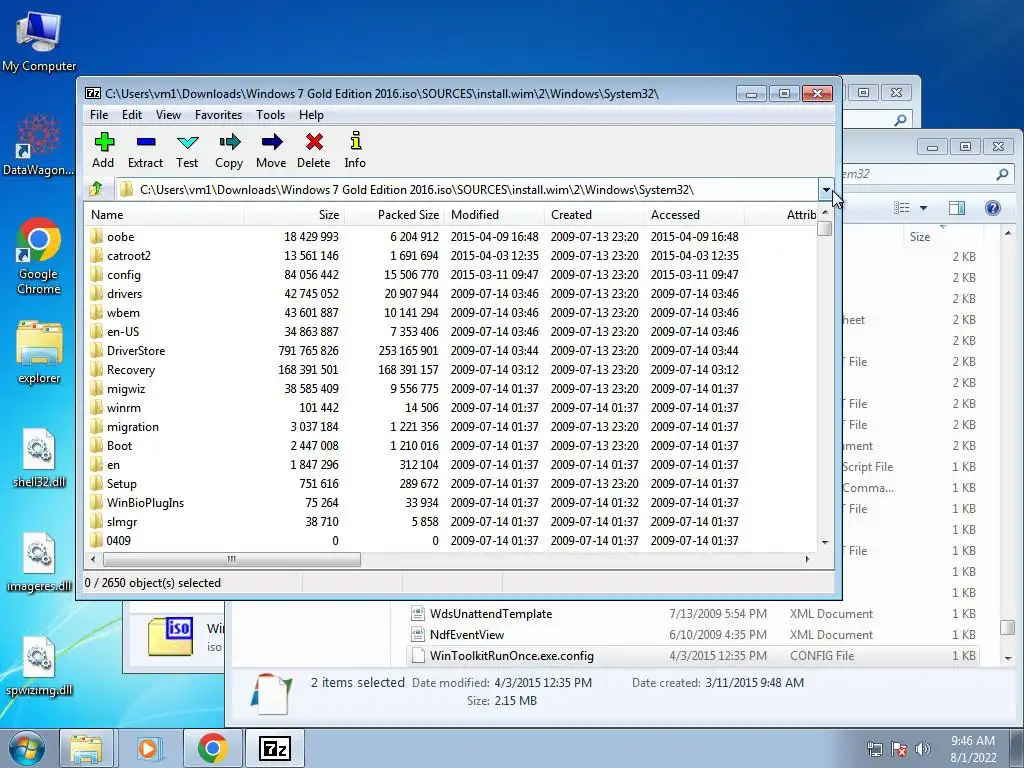Open Help icon in Explorer window

[993, 208]
